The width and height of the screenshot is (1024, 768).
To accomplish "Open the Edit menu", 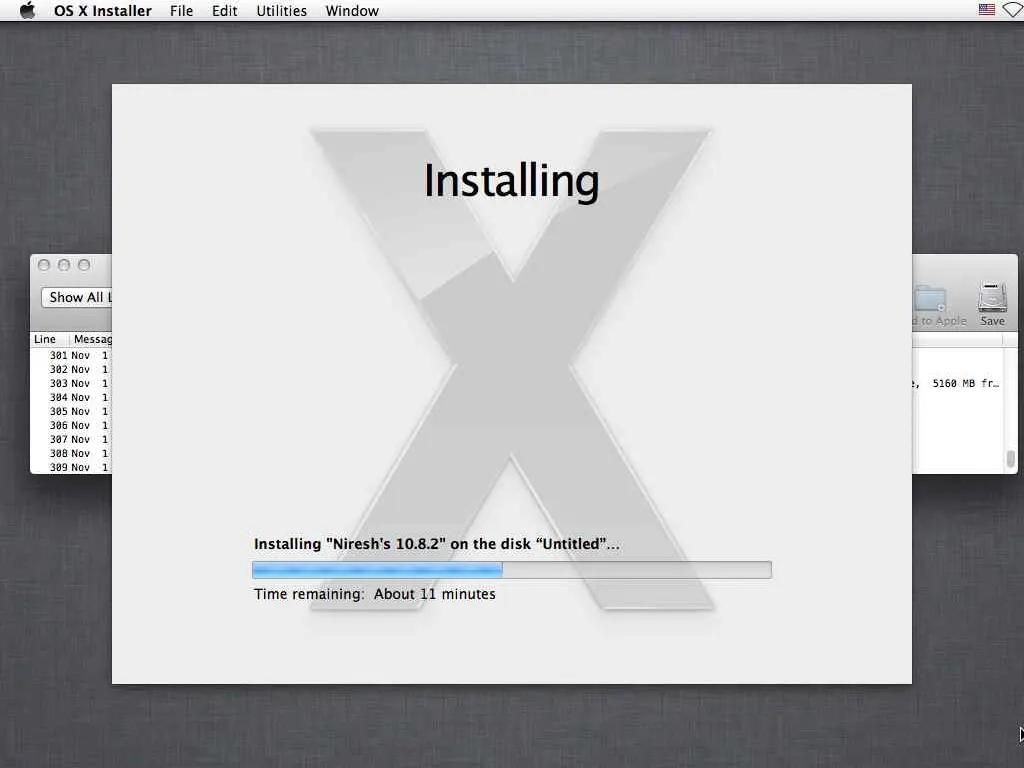I will pos(224,11).
